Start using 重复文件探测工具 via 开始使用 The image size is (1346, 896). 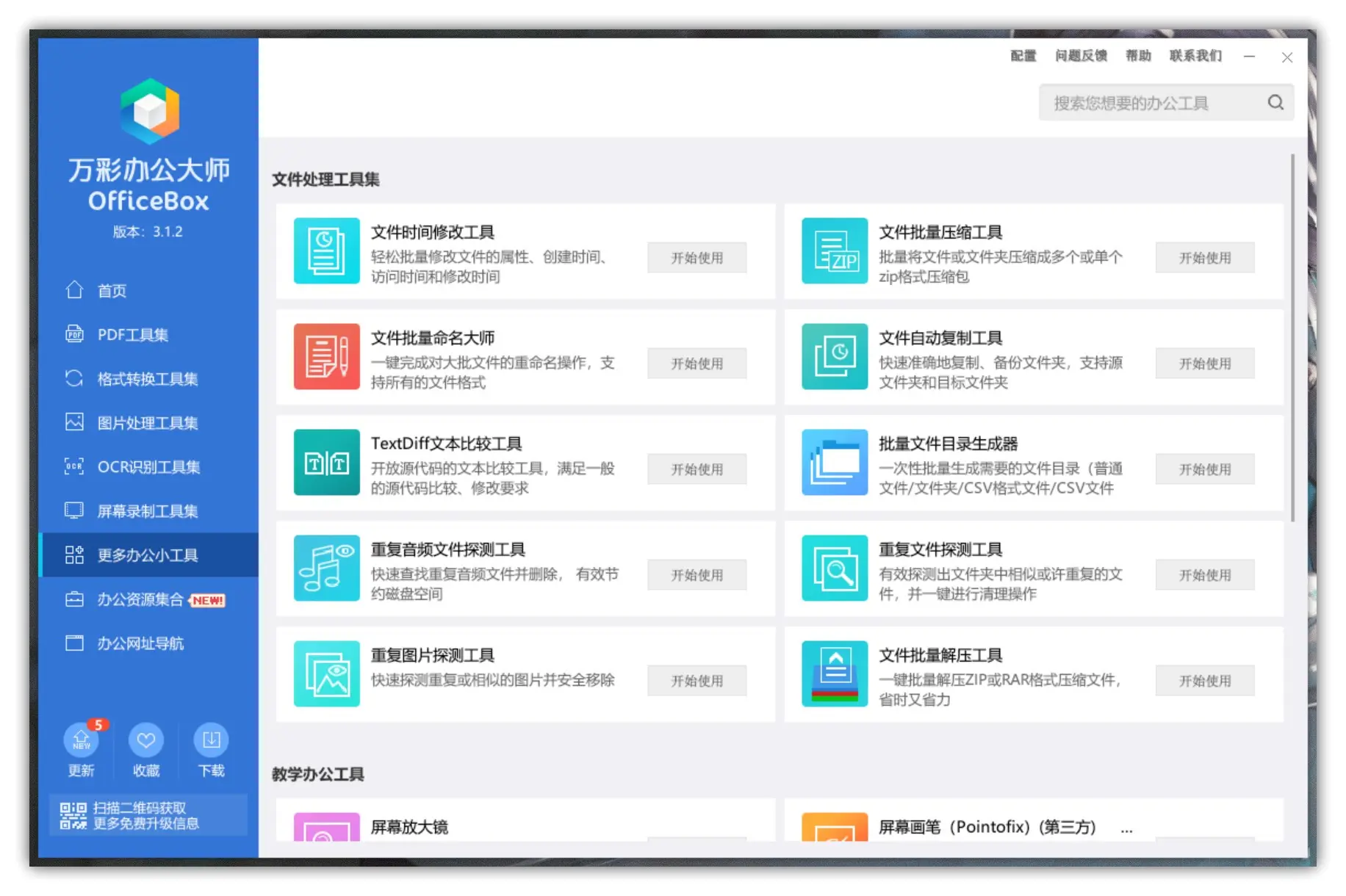coord(1204,575)
